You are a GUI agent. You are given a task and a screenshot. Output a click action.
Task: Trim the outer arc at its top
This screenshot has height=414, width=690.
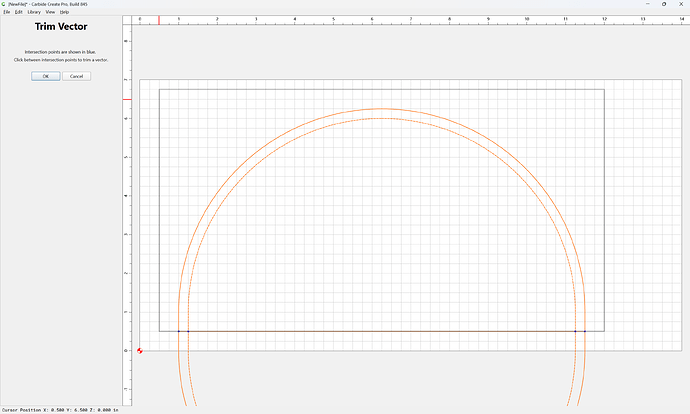382,109
